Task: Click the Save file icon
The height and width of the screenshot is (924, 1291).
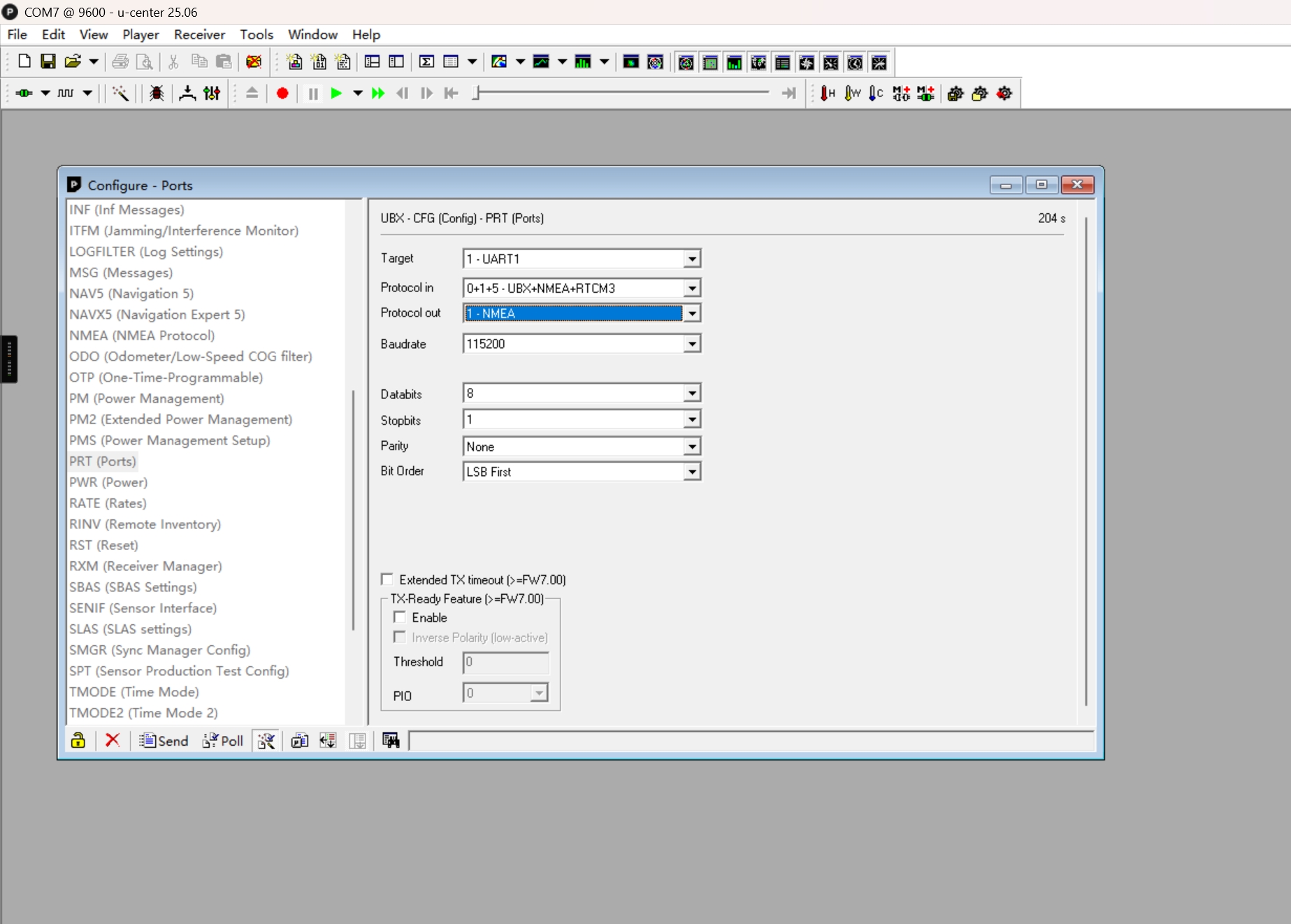Action: (x=48, y=62)
